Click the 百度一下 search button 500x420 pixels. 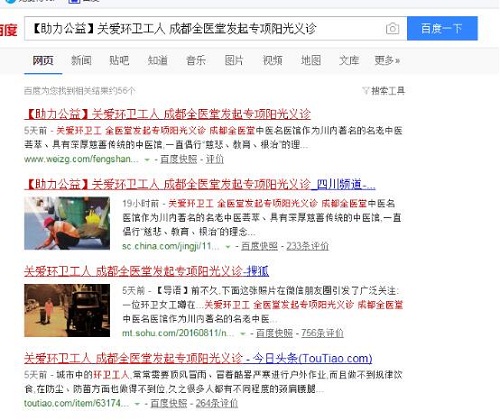442,28
